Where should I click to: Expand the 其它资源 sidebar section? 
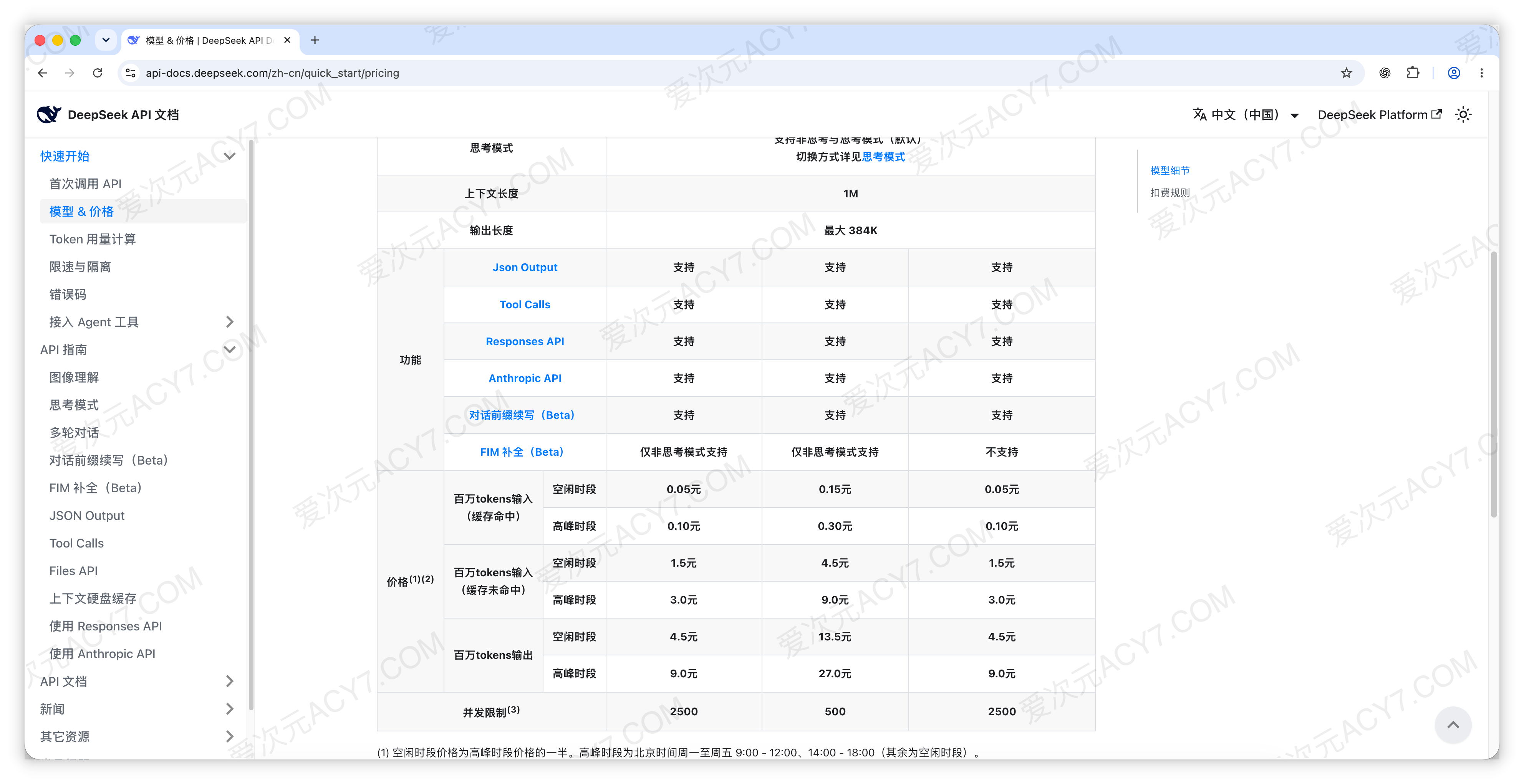(x=230, y=736)
